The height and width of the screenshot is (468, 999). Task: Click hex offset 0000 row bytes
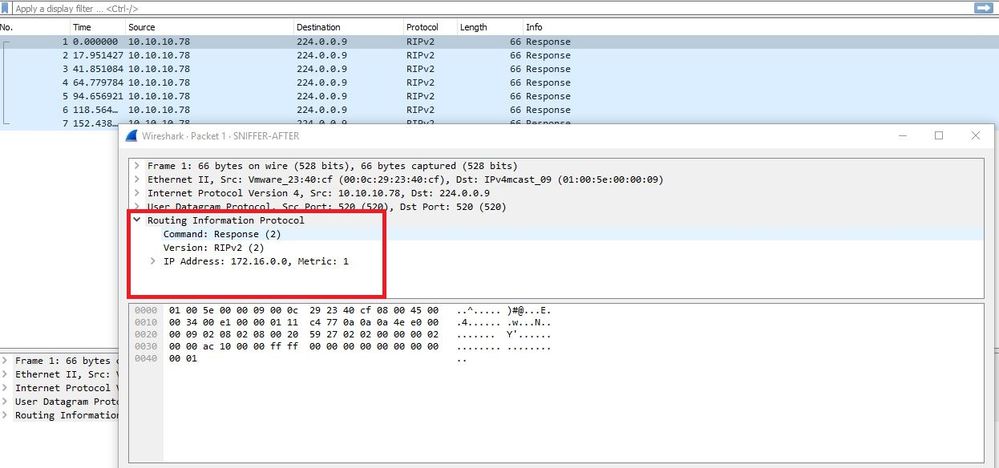click(x=304, y=311)
